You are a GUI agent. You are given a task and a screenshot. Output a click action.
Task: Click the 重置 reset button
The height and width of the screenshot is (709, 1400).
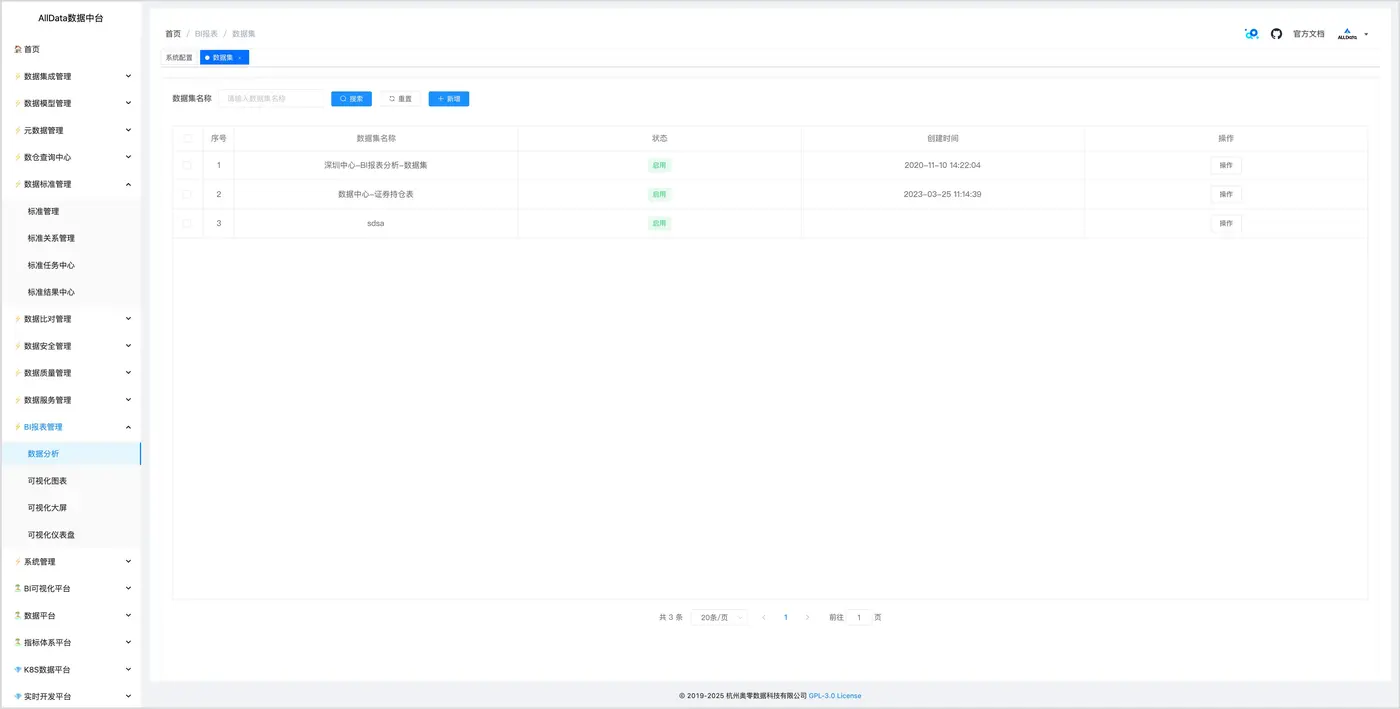(400, 99)
